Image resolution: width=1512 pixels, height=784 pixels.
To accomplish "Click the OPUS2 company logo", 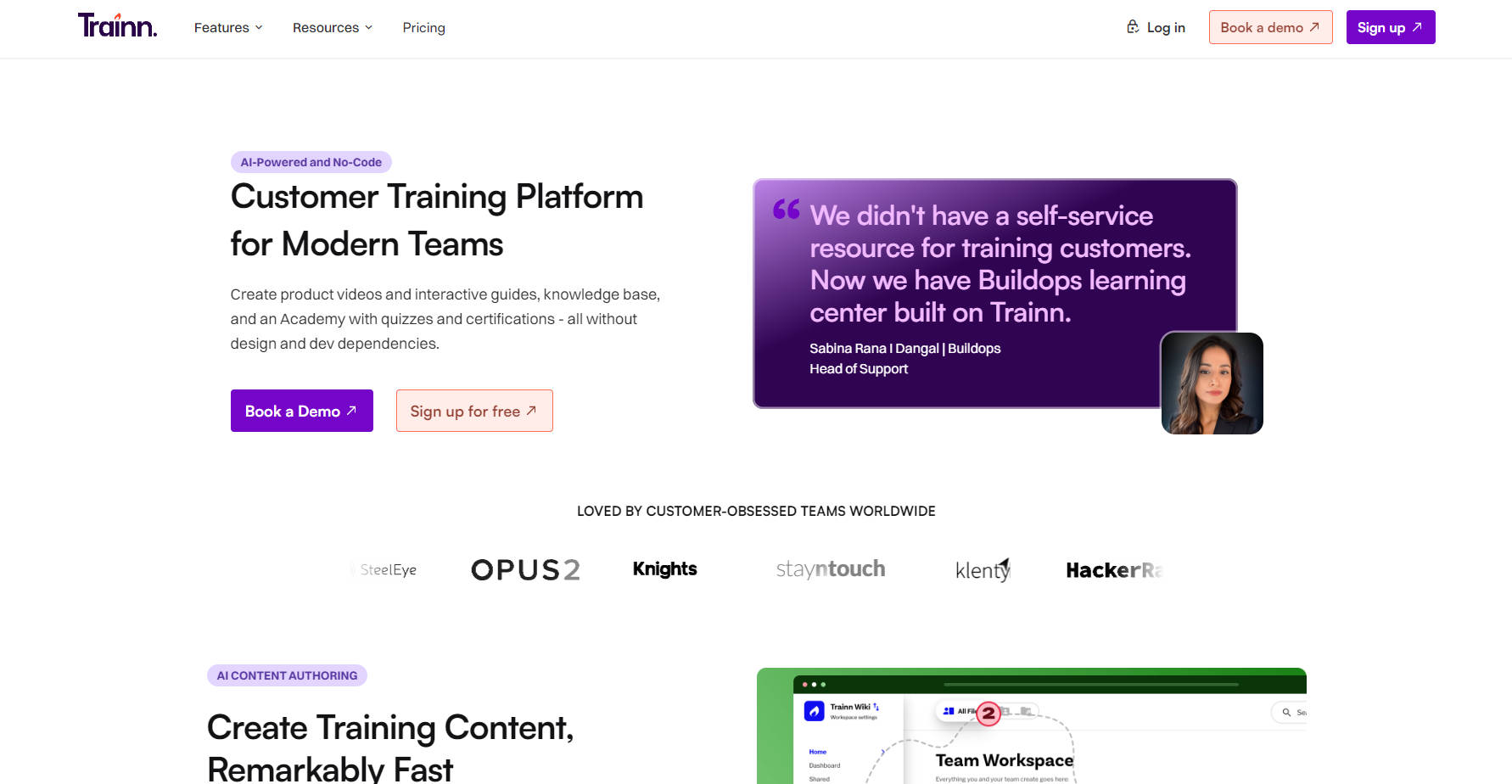I will coord(525,569).
